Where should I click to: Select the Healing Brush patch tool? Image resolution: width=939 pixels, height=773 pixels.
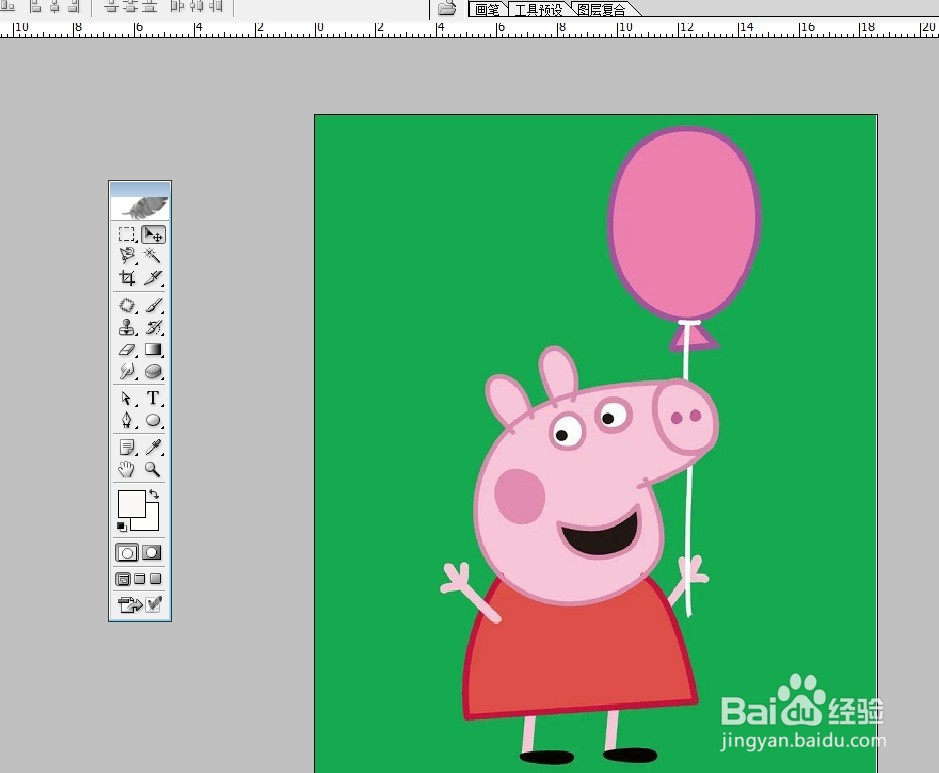[x=126, y=305]
